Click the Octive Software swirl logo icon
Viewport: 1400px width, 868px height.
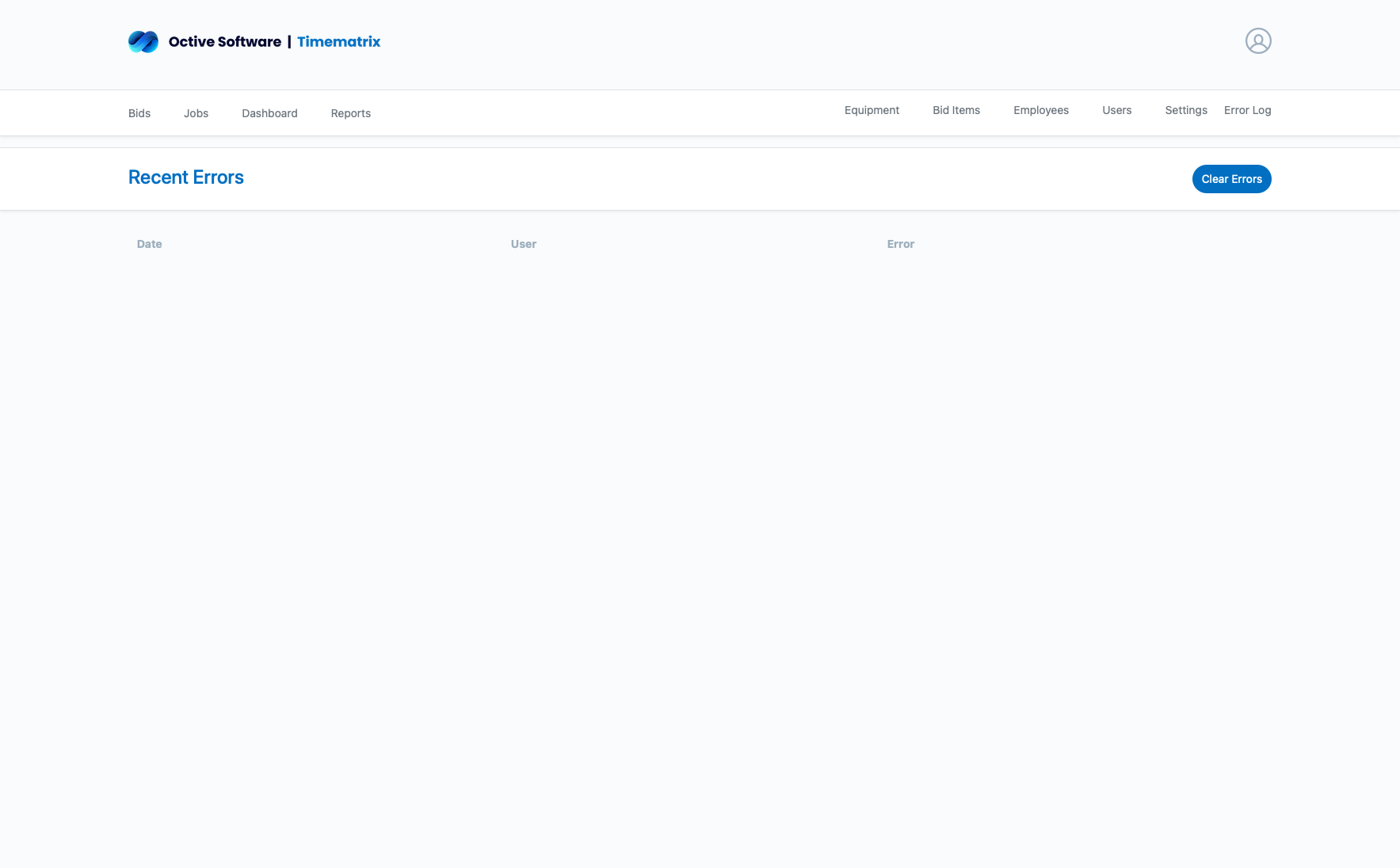pos(143,42)
